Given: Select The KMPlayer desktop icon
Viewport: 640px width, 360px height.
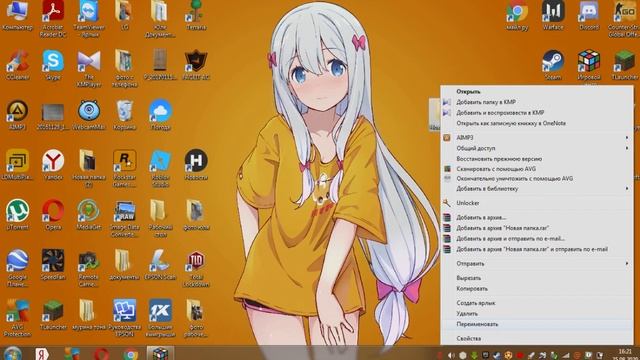Looking at the screenshot, I should pos(89,69).
